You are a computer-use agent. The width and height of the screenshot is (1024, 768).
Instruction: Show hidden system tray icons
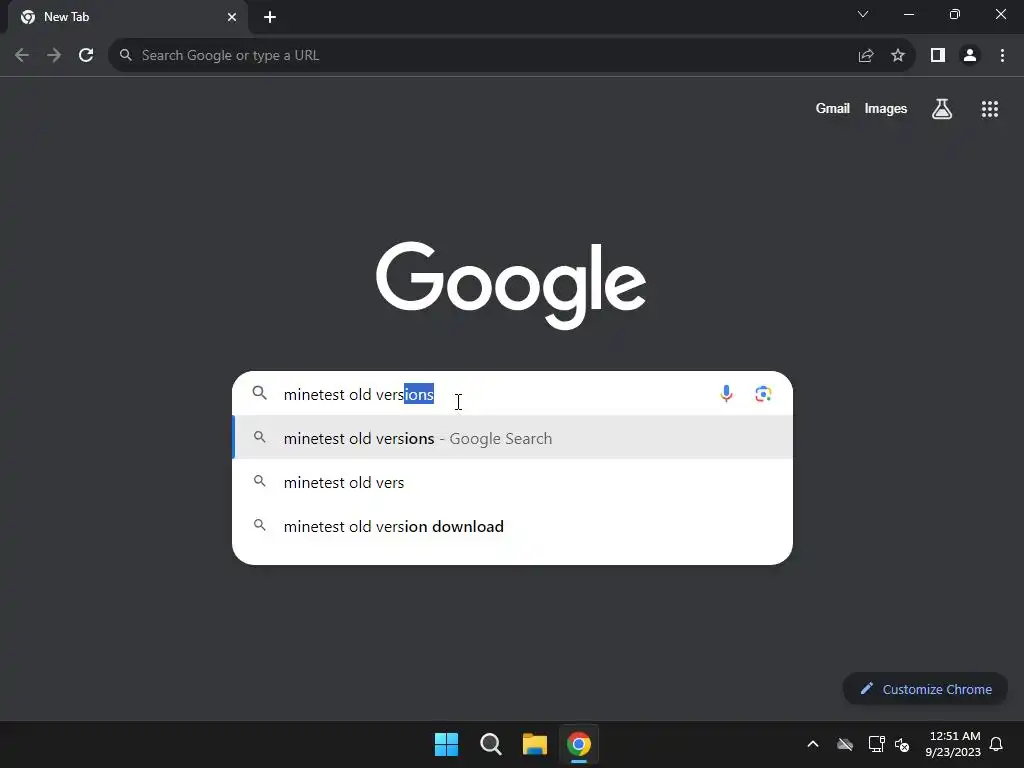pyautogui.click(x=813, y=744)
